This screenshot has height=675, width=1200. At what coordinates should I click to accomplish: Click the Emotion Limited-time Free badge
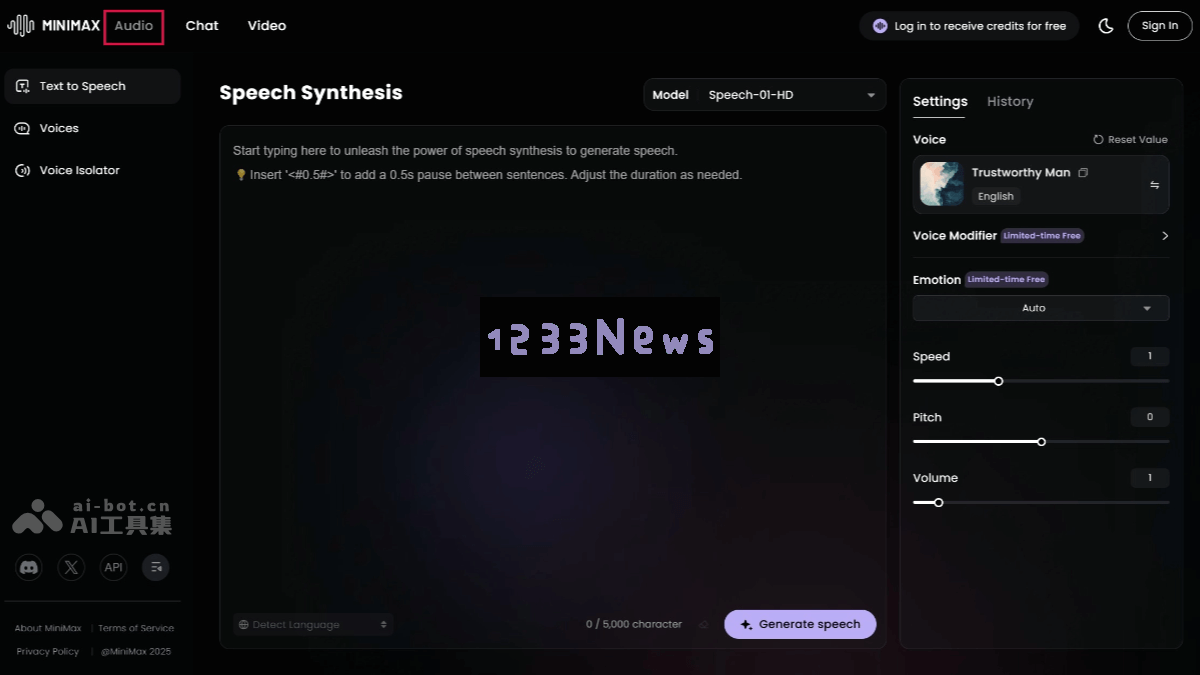[x=1006, y=280]
